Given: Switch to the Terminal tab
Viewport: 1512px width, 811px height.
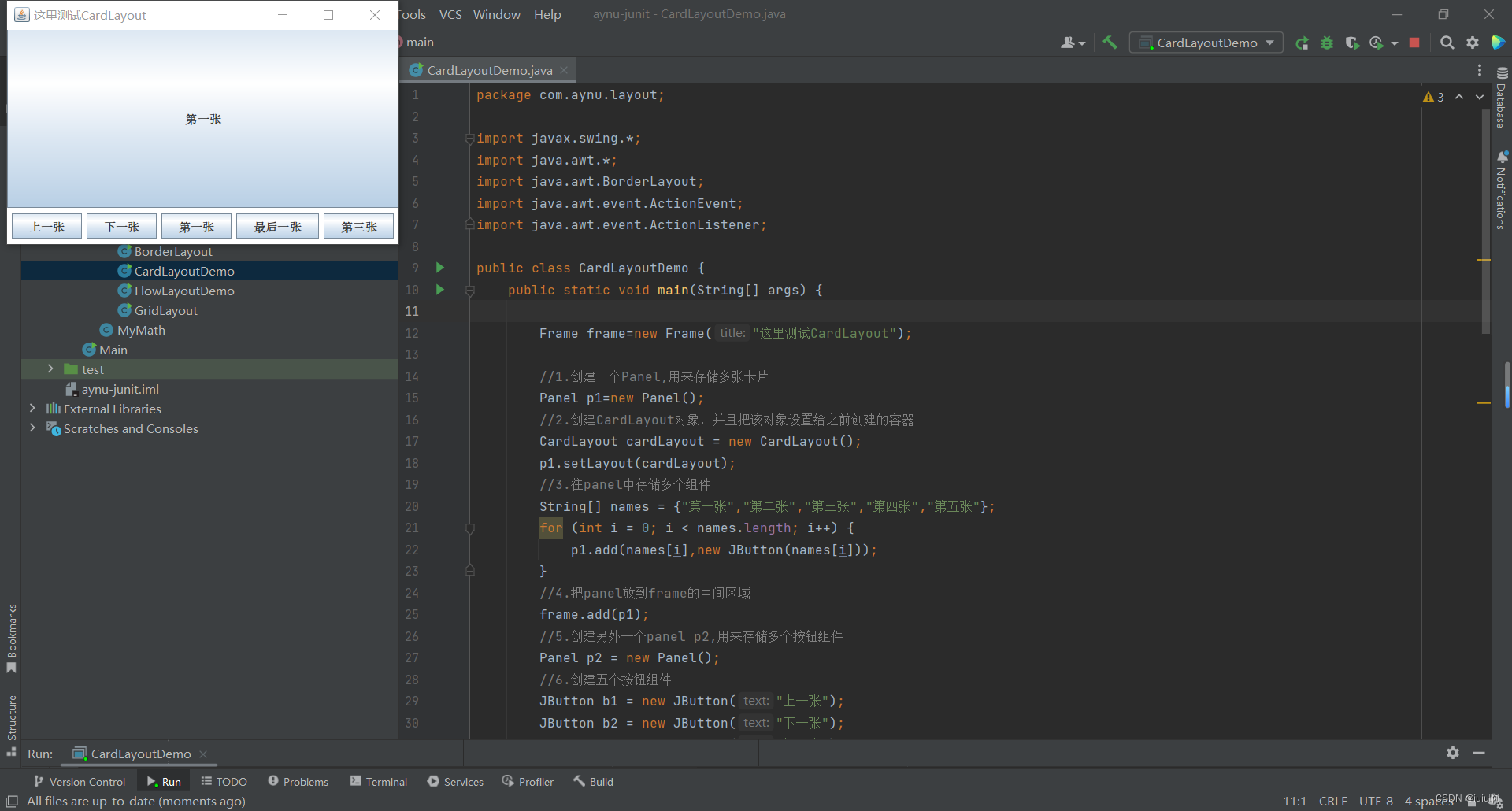Looking at the screenshot, I should point(385,781).
